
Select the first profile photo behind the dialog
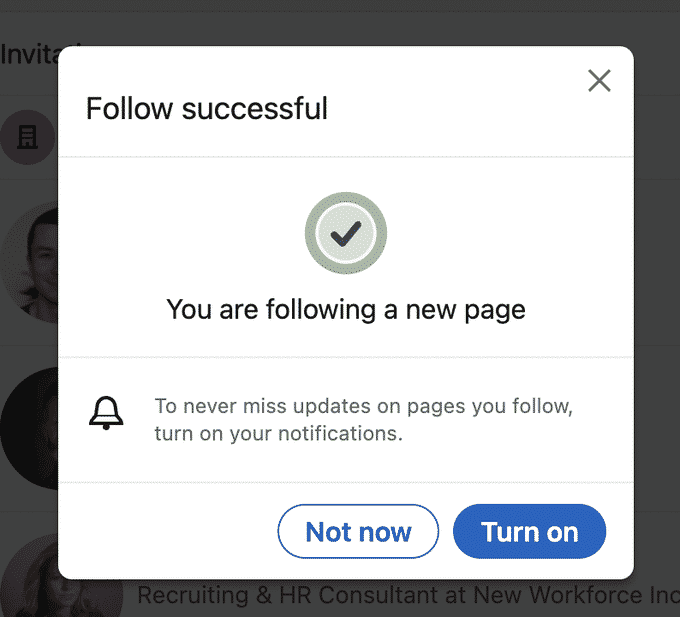pyautogui.click(x=30, y=260)
